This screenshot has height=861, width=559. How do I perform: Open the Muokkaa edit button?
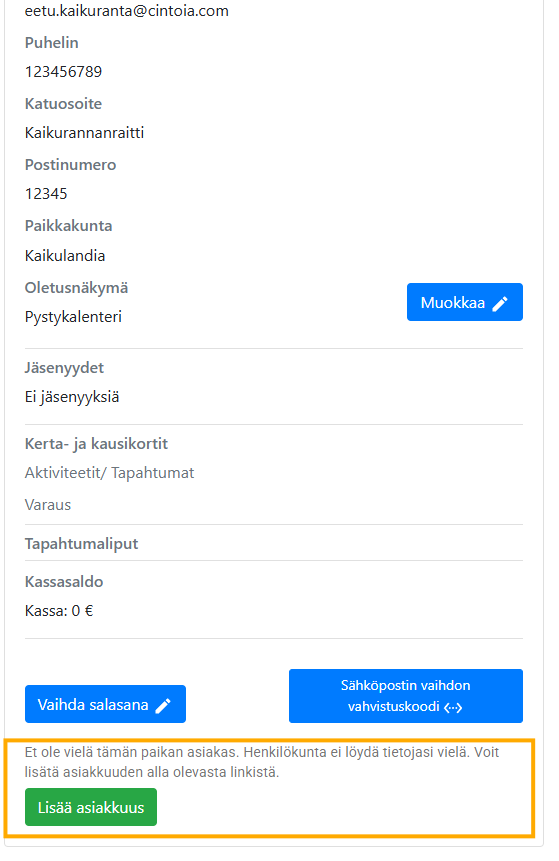pos(465,303)
